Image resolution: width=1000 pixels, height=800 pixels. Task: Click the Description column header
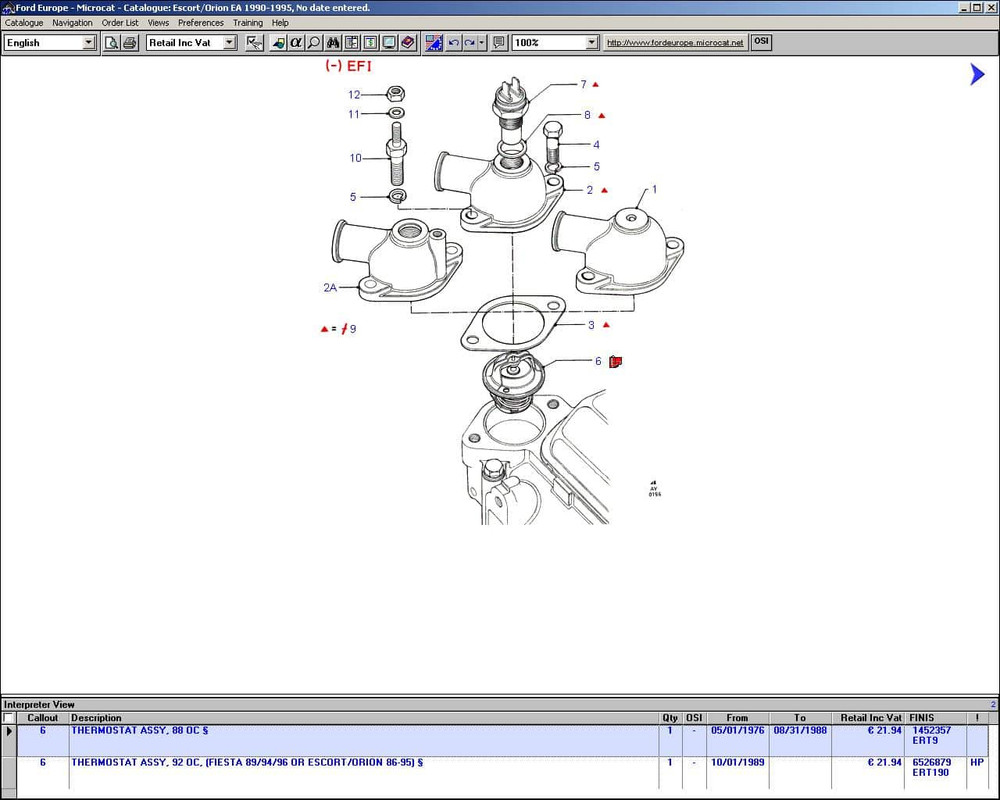[364, 718]
